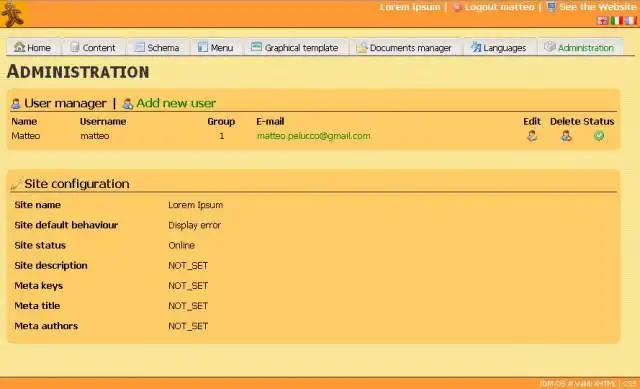Click the Logout matteo link
640x389 pixels.
pyautogui.click(x=499, y=7)
